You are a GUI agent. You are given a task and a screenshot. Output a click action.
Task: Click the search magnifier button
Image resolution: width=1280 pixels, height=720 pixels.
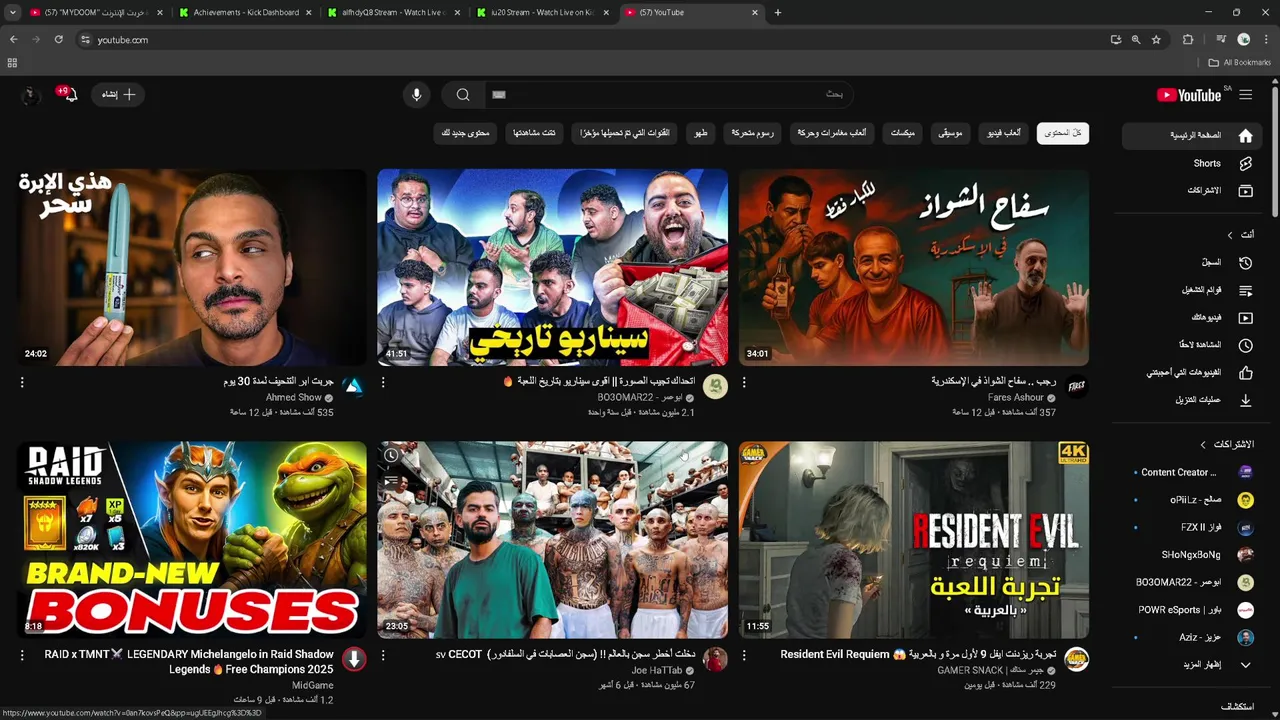coord(463,95)
